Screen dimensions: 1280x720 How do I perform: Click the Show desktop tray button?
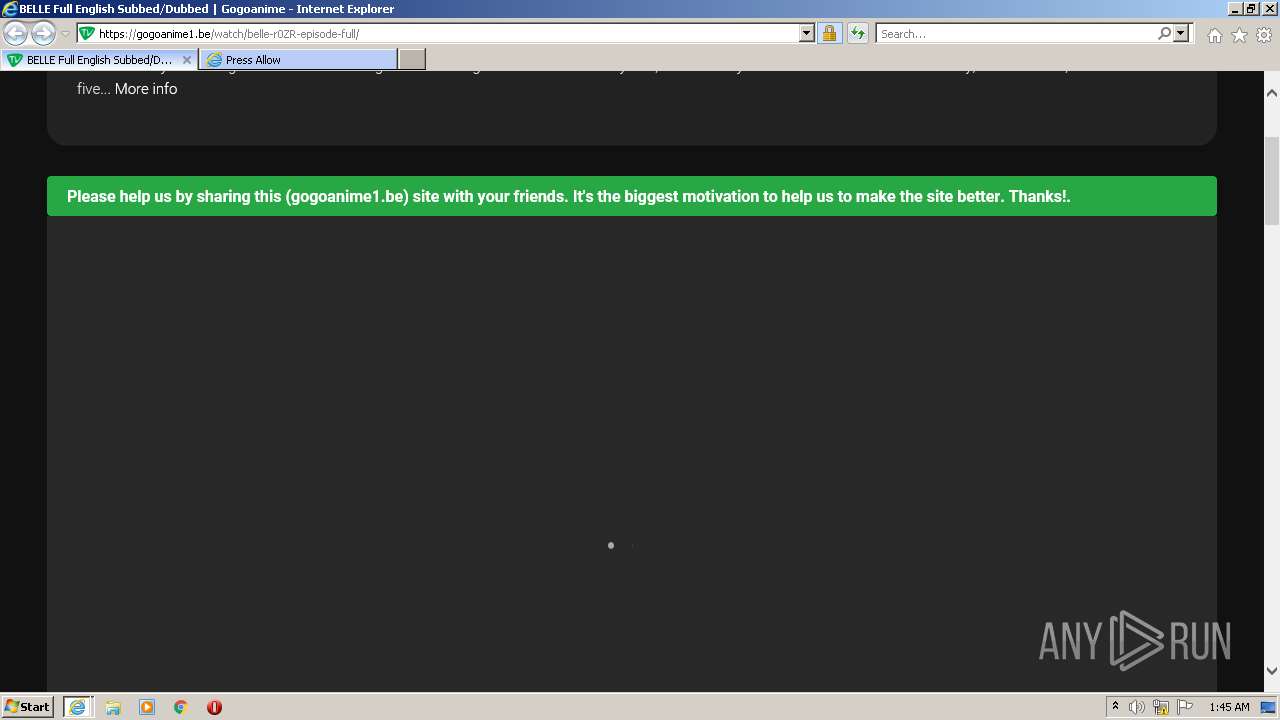coord(1269,707)
